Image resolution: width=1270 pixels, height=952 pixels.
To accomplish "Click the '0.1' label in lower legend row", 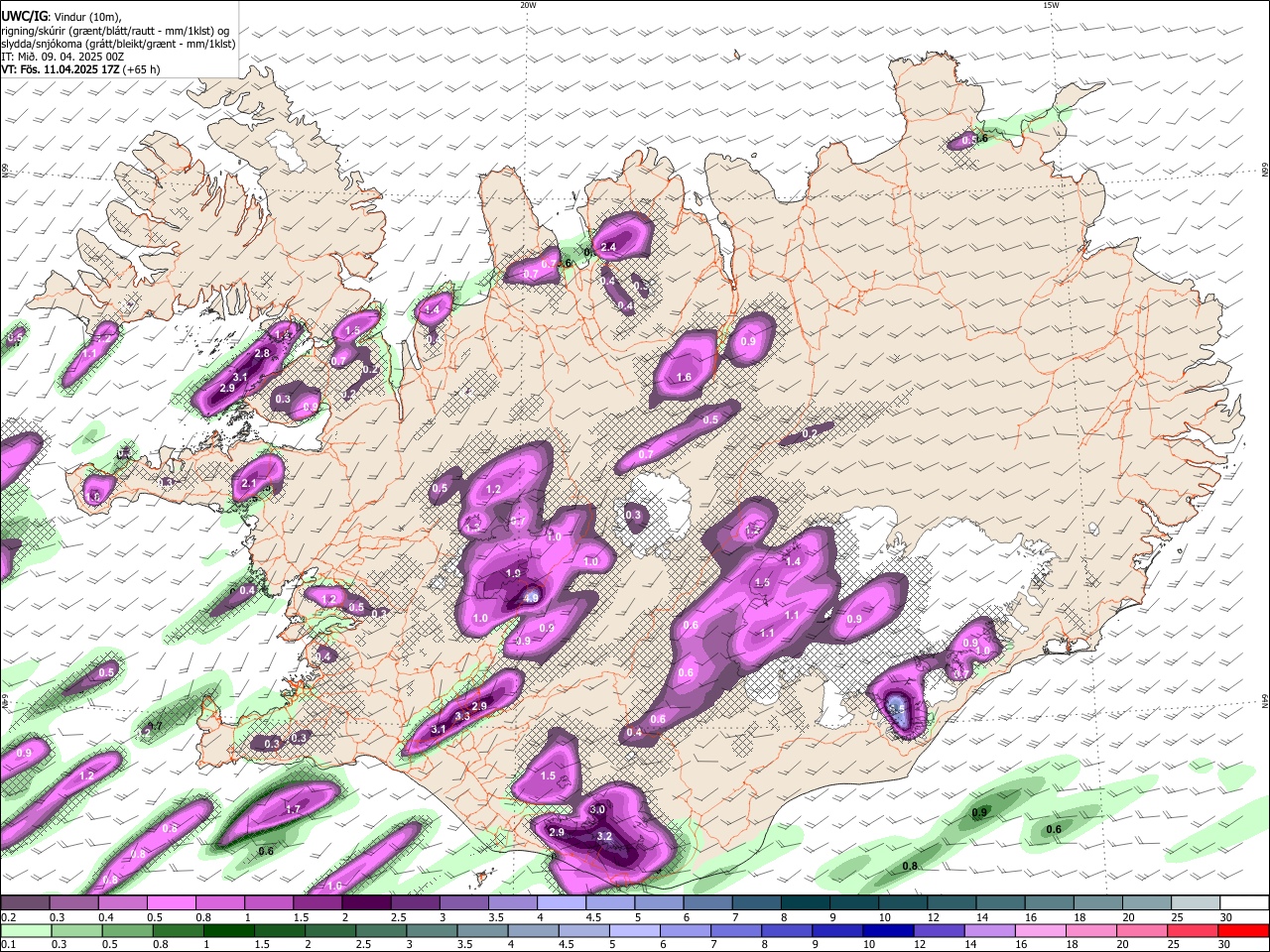I will tap(9, 945).
